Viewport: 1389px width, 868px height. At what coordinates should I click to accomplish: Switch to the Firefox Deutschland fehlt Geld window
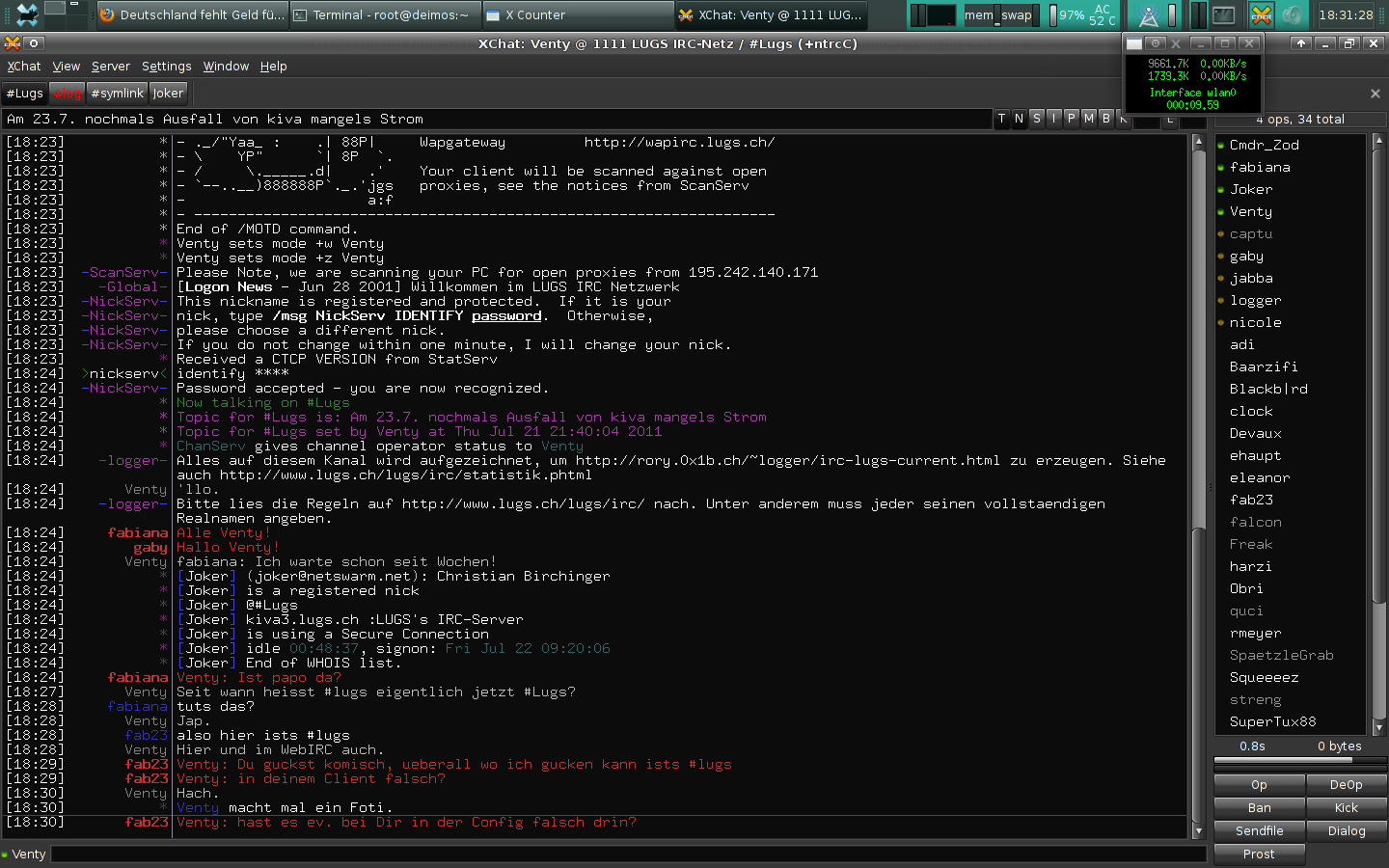(193, 14)
